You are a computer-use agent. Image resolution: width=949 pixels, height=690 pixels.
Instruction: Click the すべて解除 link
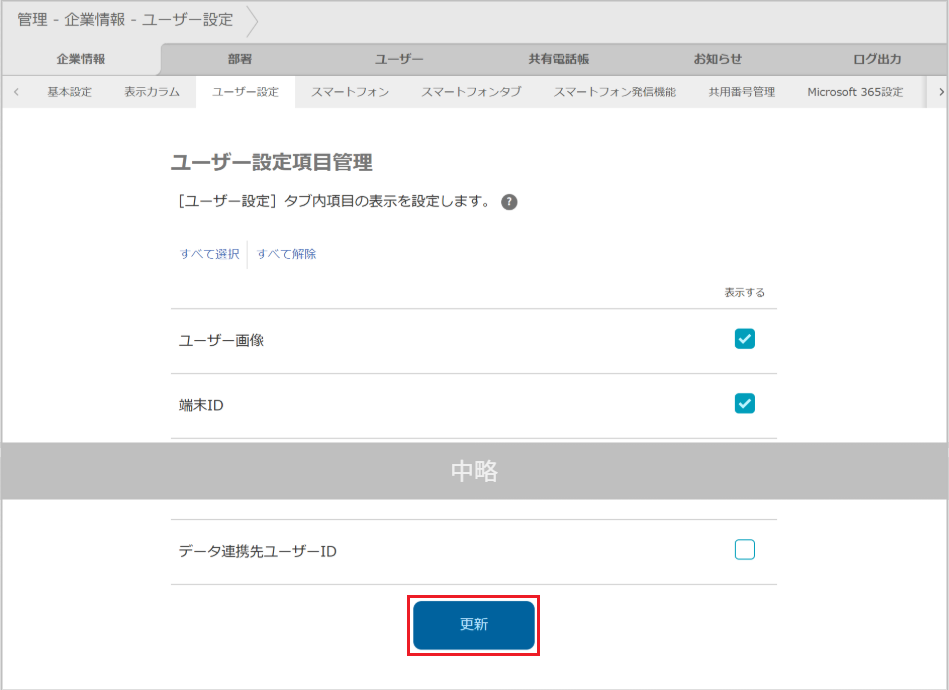tap(285, 254)
